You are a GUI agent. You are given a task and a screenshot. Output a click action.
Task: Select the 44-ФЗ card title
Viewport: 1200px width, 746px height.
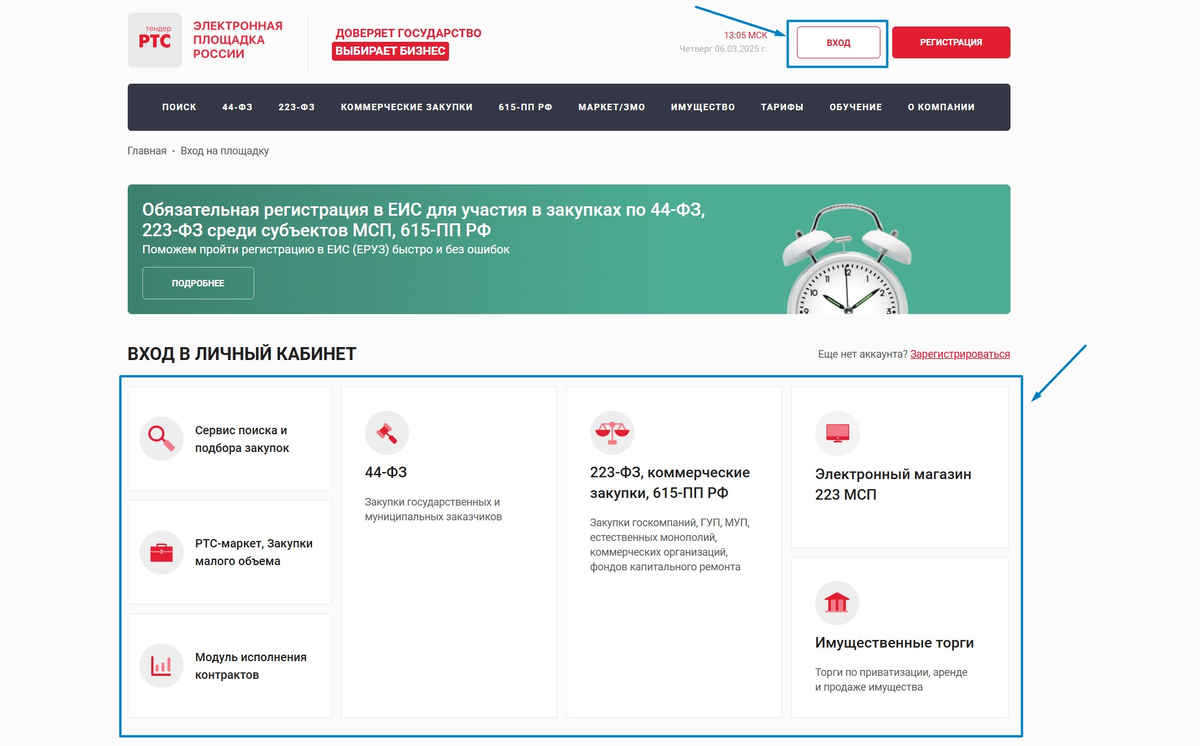tap(386, 472)
